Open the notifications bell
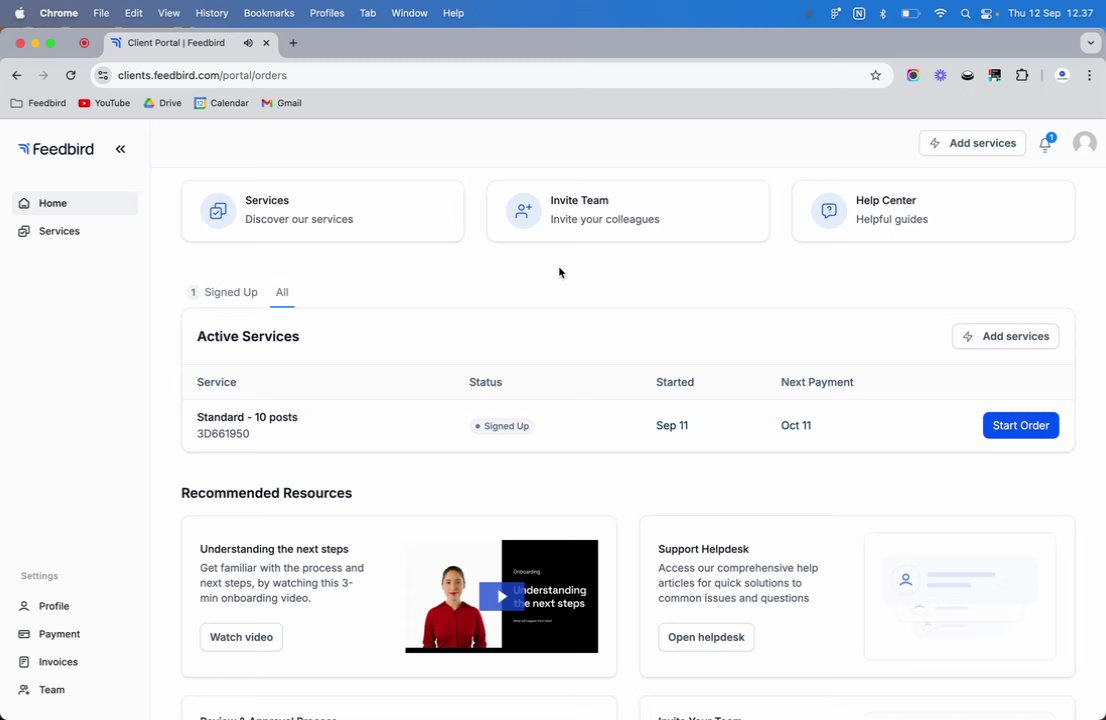Image resolution: width=1106 pixels, height=720 pixels. point(1045,144)
